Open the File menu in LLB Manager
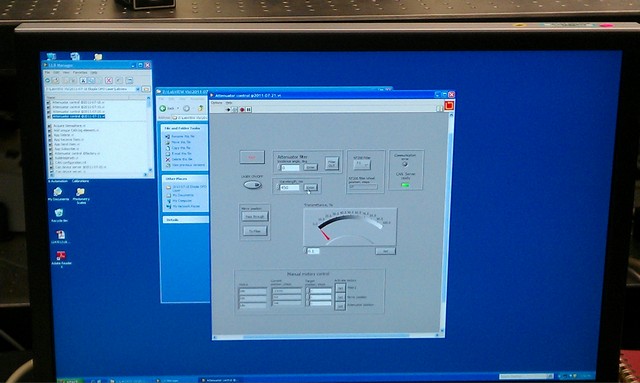Image resolution: width=640 pixels, height=383 pixels. click(47, 72)
